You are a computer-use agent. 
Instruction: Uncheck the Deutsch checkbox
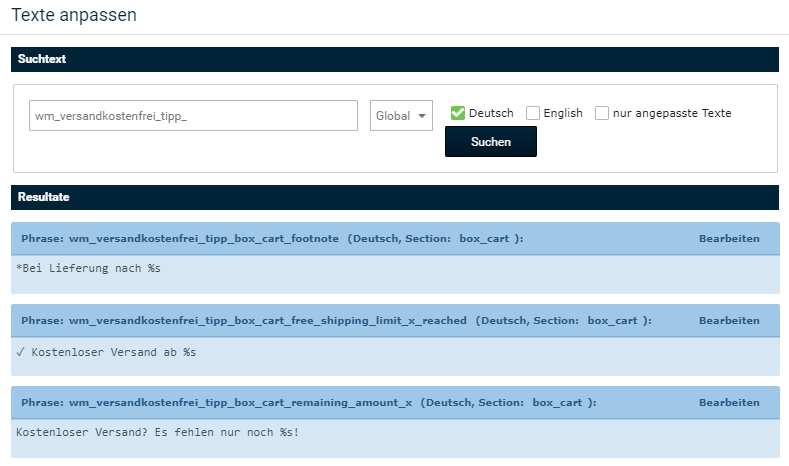[457, 113]
